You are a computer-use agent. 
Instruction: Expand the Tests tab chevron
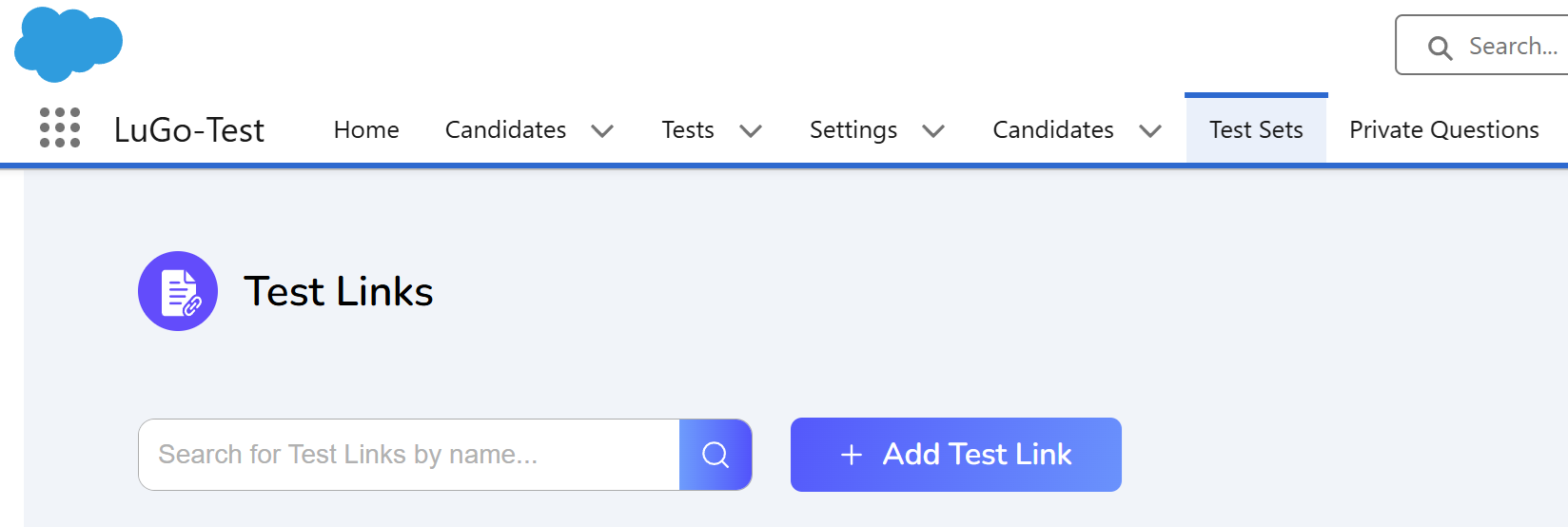tap(751, 131)
